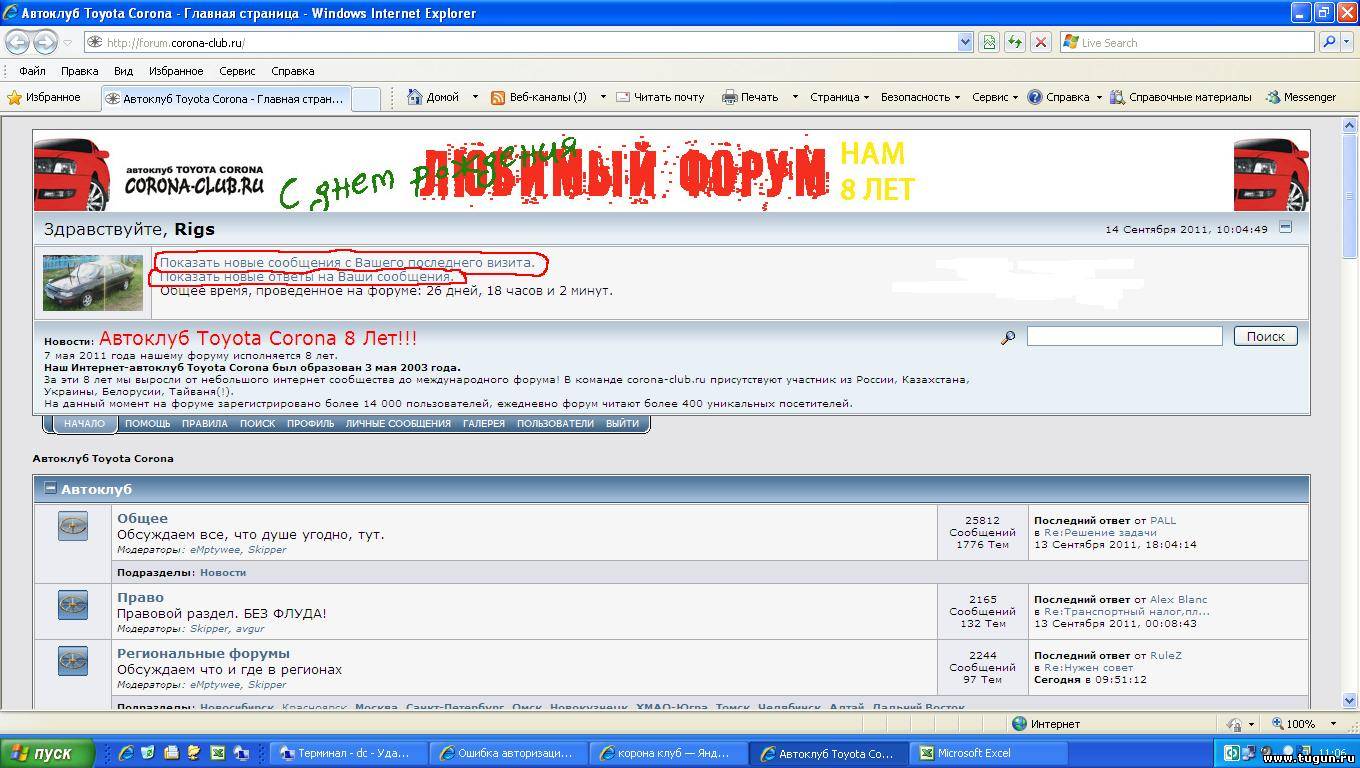Viewport: 1360px width, 768px height.
Task: Open recent pages dropdown beside Forward button
Action: coord(68,43)
